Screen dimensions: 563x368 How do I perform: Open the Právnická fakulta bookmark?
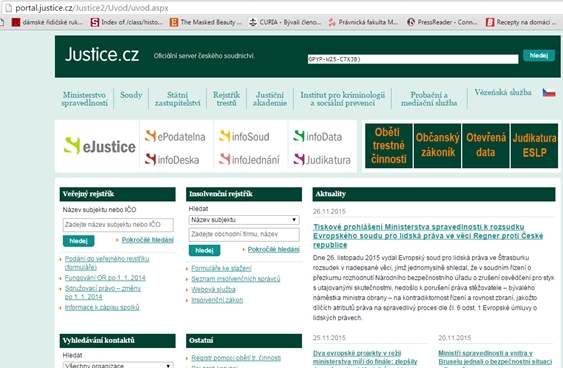363,22
